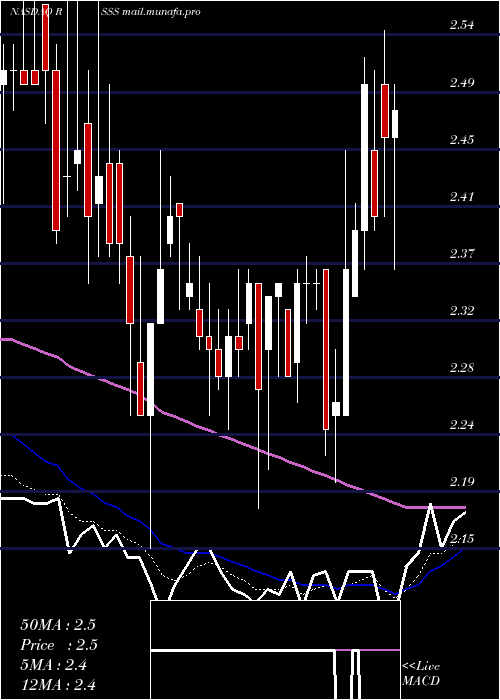Click the 2.19 price axis label

[461, 482]
